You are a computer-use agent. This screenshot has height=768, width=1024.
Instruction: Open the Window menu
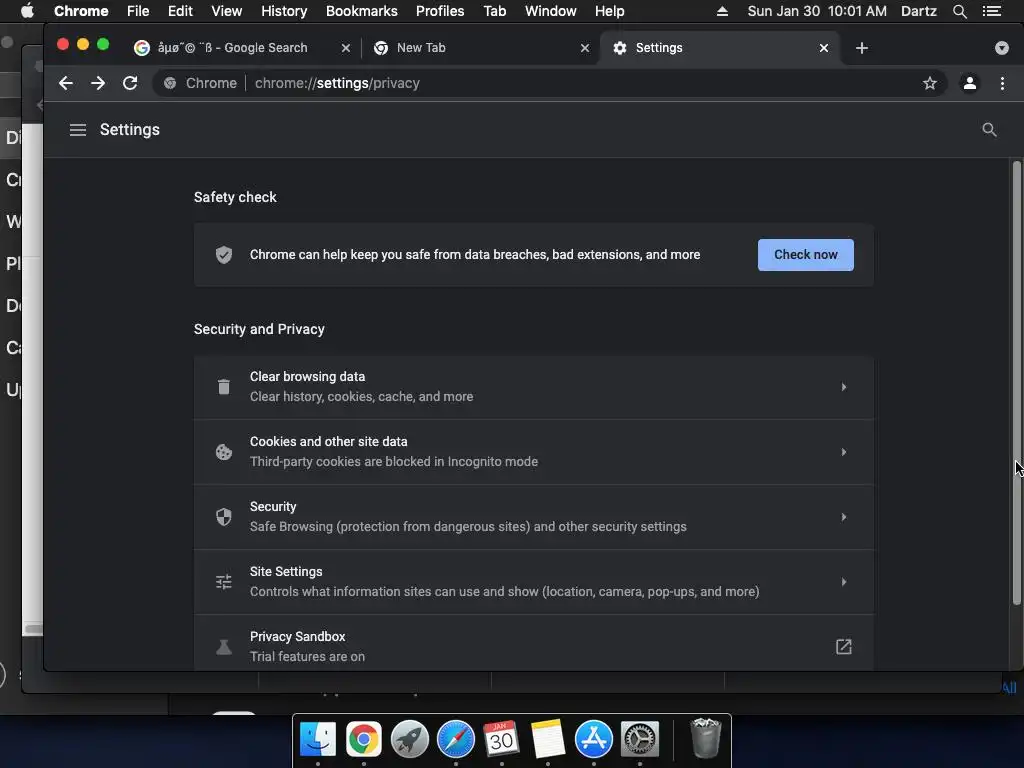(x=551, y=11)
